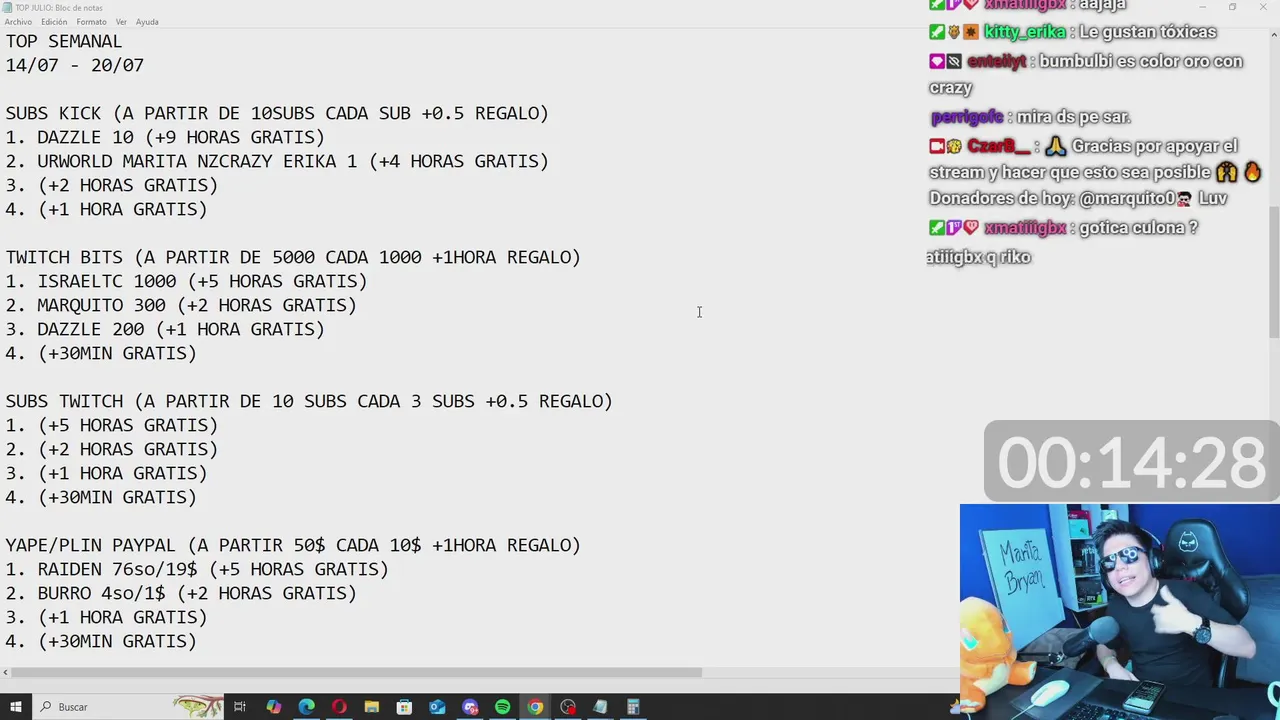Open Outlook from the taskbar
The height and width of the screenshot is (720, 1280).
click(x=437, y=707)
